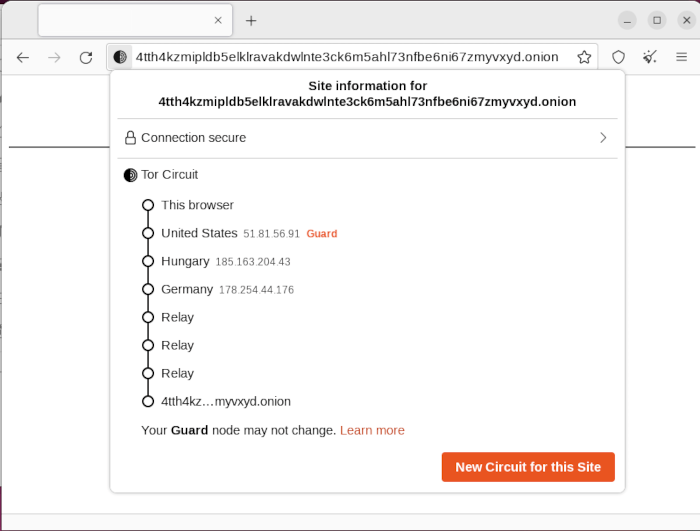Reload the current page
This screenshot has height=531, width=700.
coord(86,57)
